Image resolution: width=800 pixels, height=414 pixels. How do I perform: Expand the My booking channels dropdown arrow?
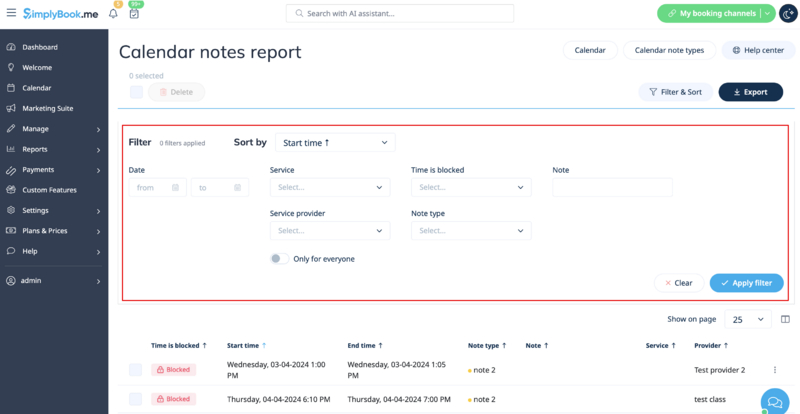pyautogui.click(x=767, y=14)
